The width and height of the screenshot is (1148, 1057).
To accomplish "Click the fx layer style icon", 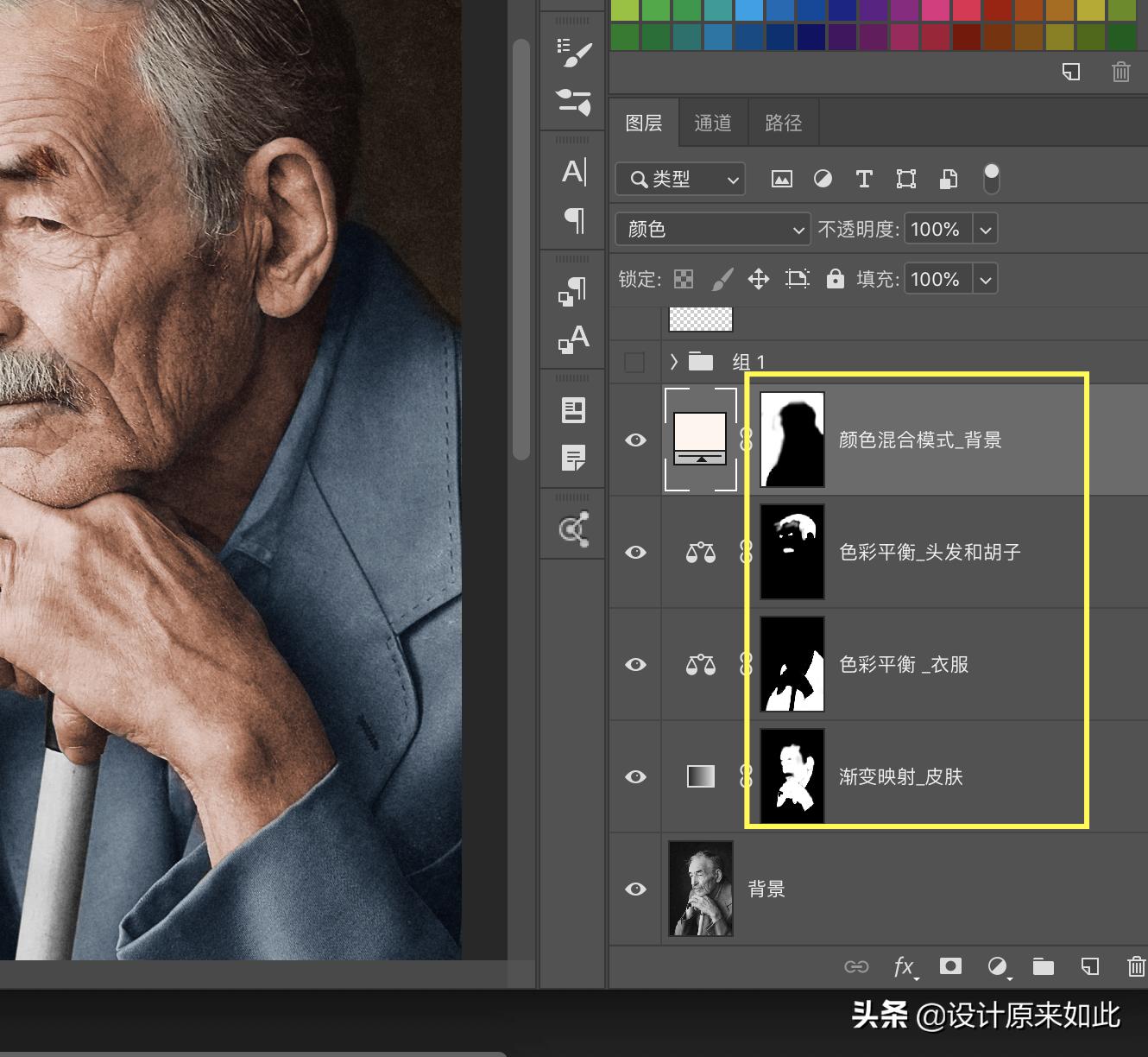I will click(904, 966).
